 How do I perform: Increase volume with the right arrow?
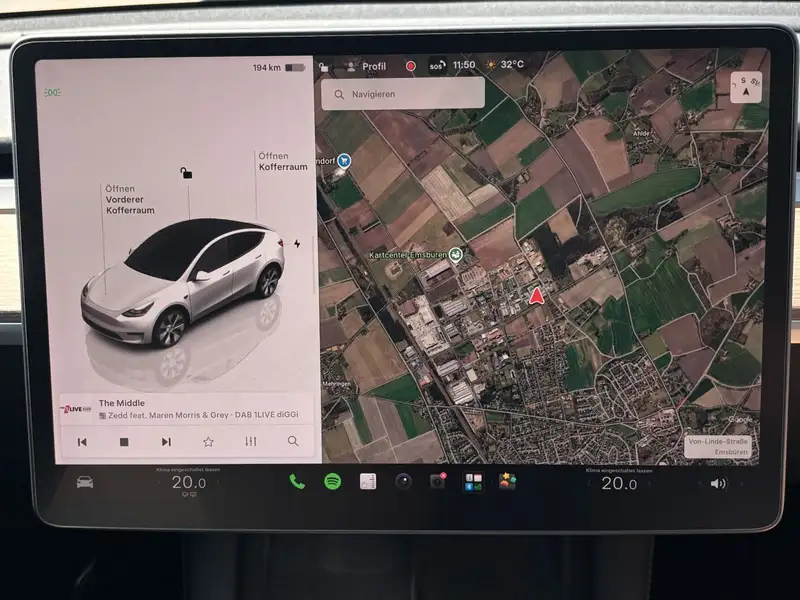(x=741, y=483)
